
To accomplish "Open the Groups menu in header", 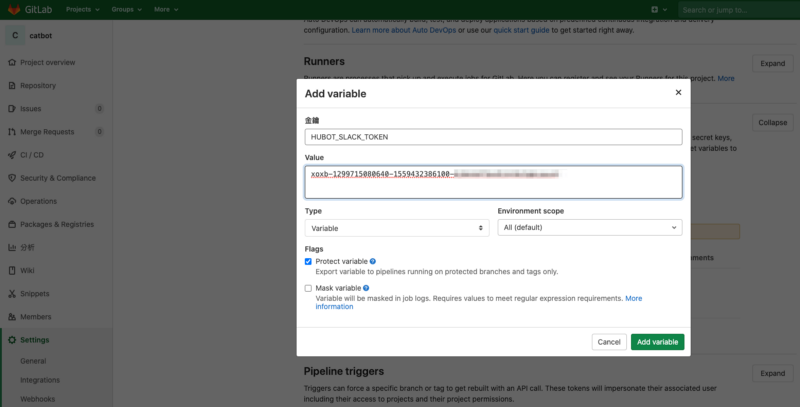I will pos(127,9).
